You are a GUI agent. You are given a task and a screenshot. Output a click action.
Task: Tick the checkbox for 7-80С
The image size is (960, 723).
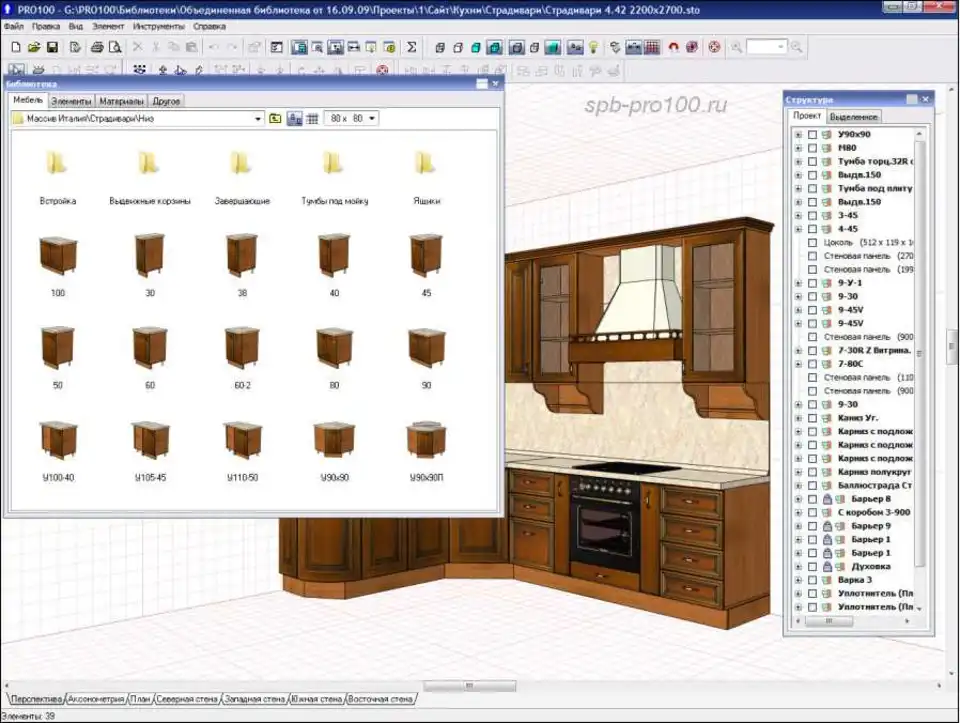[x=812, y=364]
